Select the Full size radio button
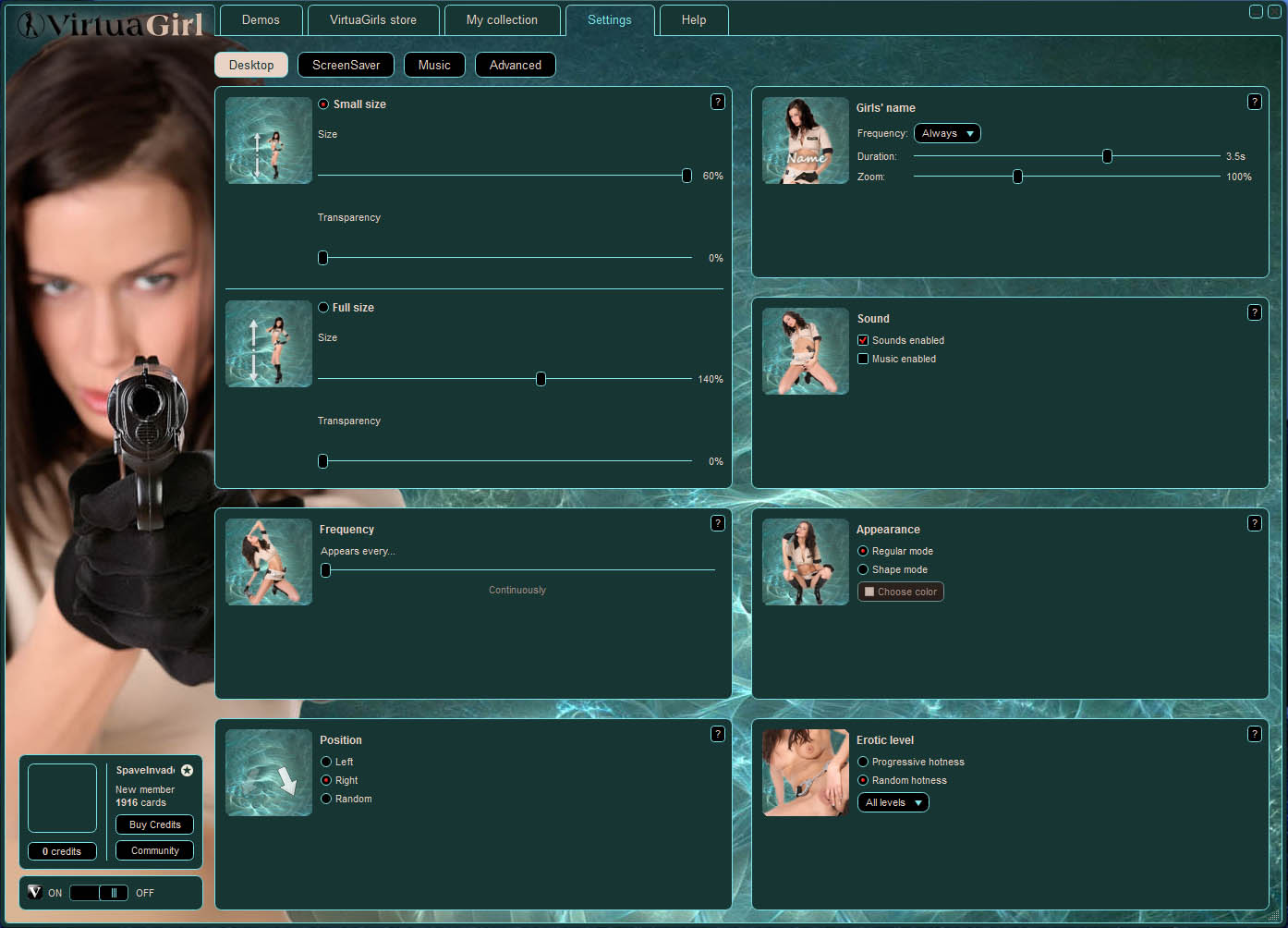 coord(323,308)
